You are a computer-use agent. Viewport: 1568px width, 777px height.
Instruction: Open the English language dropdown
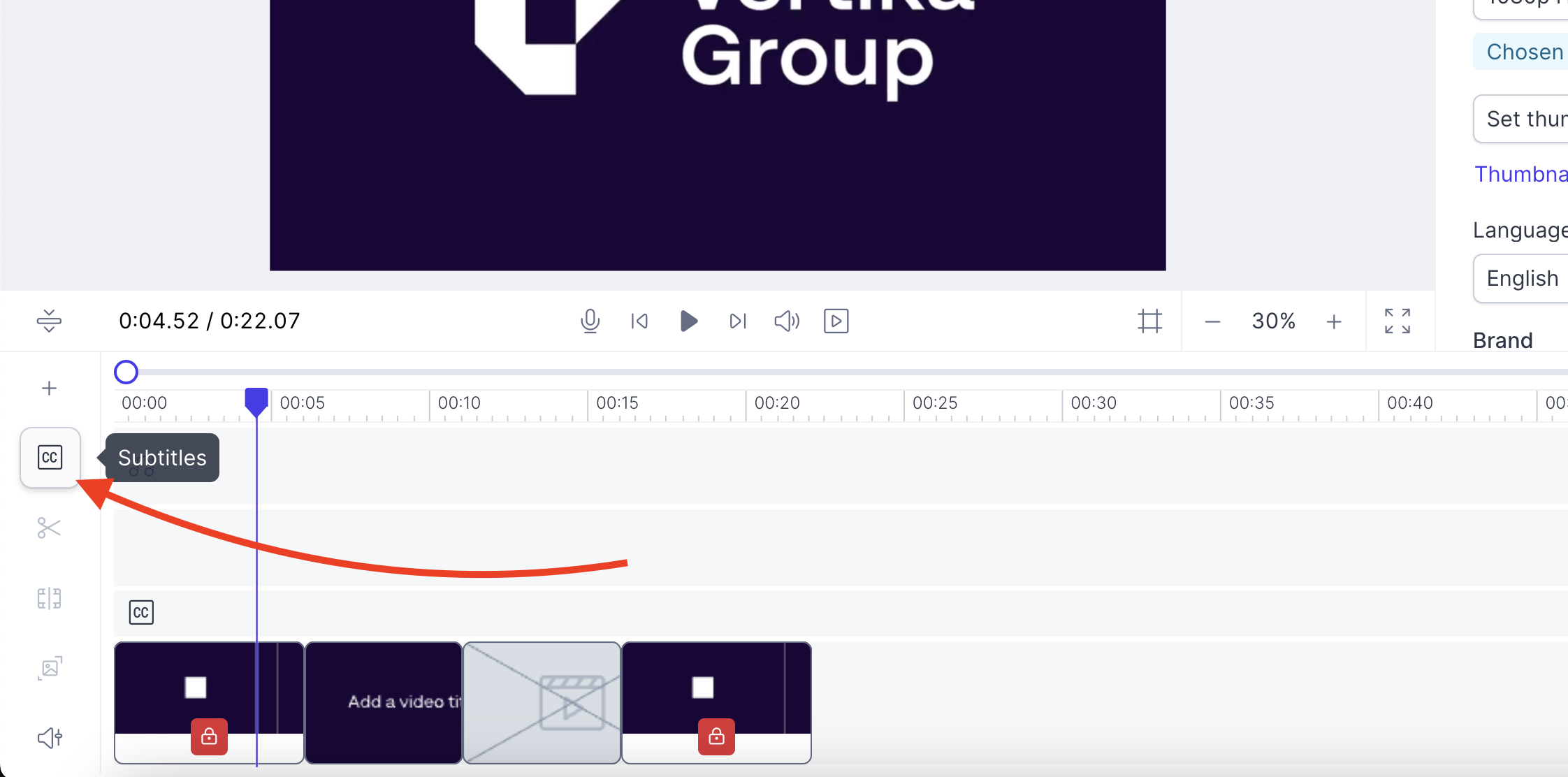coord(1522,278)
